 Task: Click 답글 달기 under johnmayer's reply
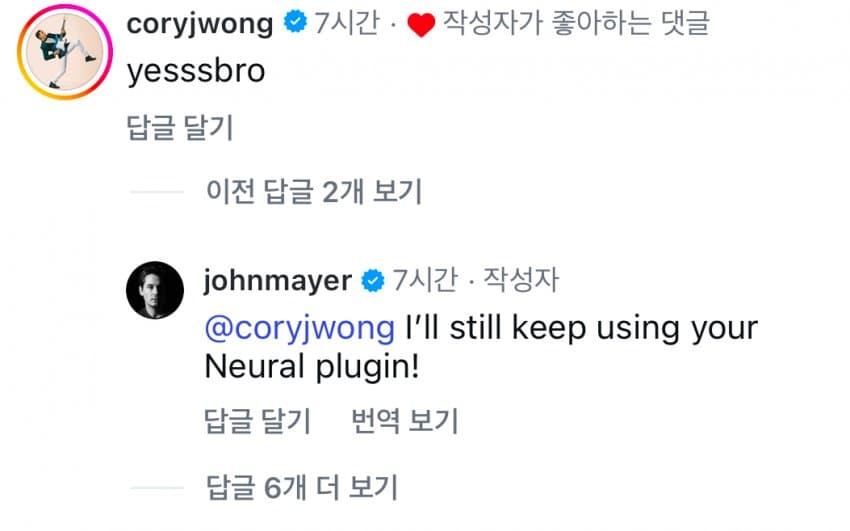coord(257,421)
